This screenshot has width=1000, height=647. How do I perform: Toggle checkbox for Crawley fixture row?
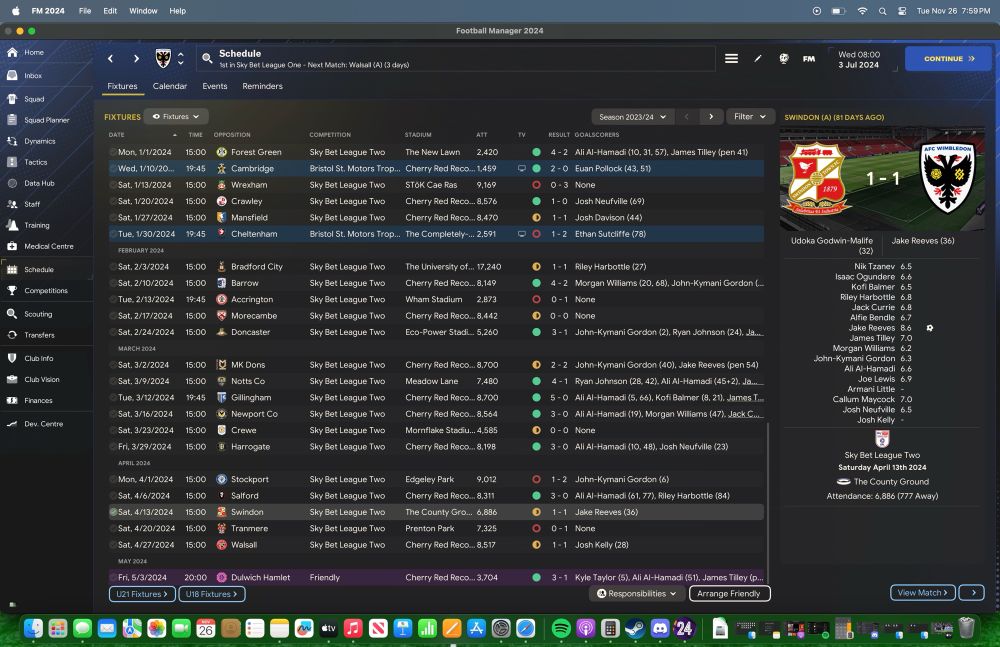coord(113,202)
